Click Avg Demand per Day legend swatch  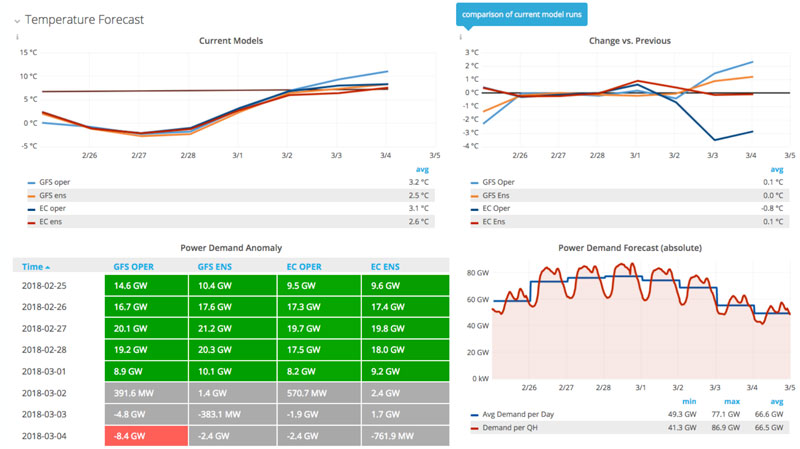coord(474,415)
